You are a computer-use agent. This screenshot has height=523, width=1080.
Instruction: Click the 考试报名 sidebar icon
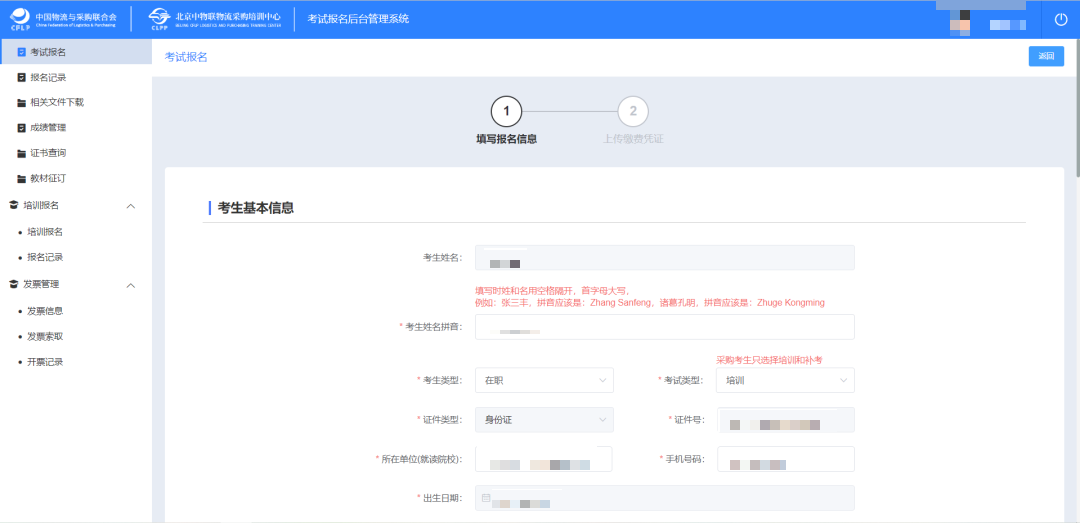[21, 52]
